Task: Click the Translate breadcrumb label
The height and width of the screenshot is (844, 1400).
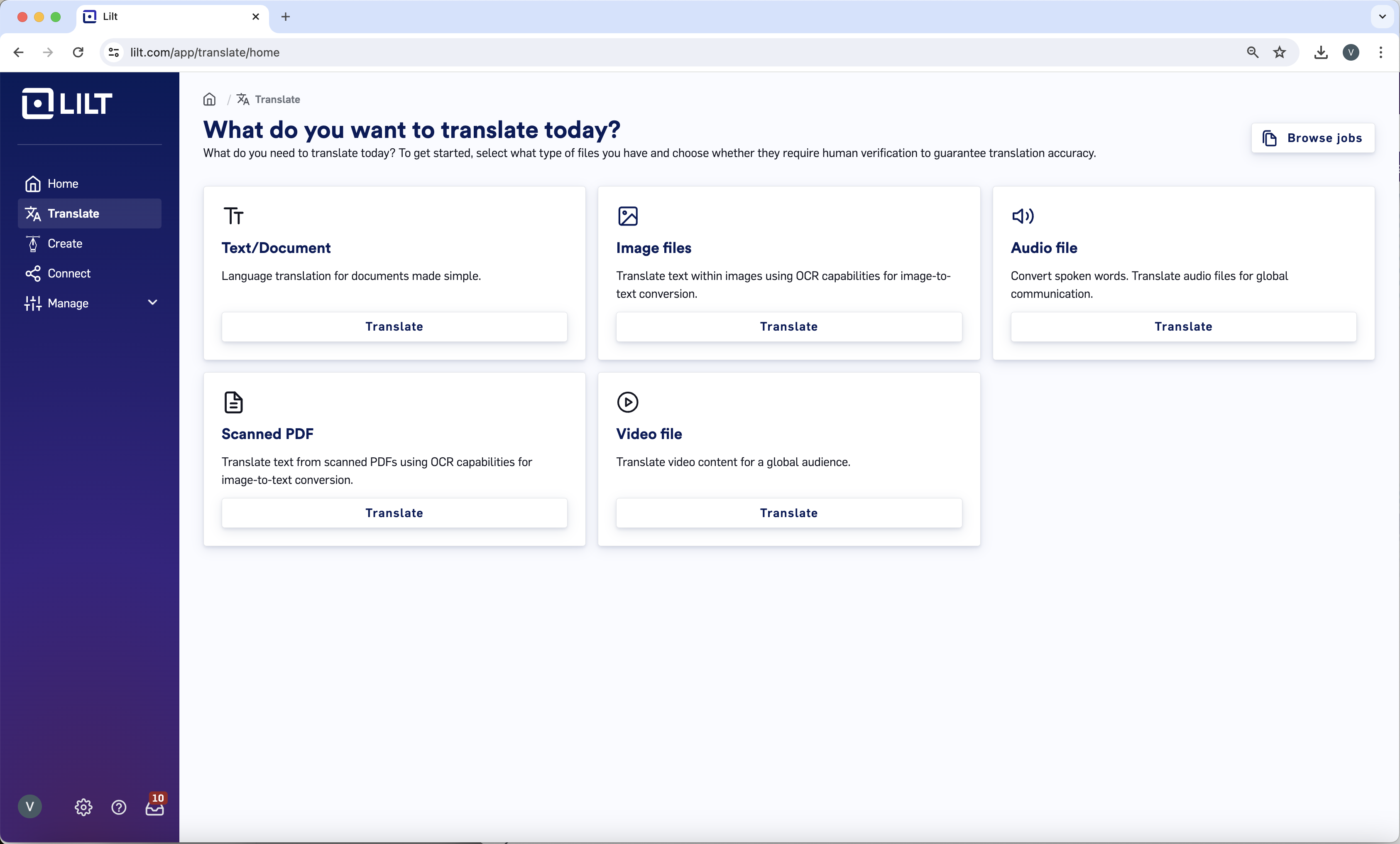Action: click(277, 99)
